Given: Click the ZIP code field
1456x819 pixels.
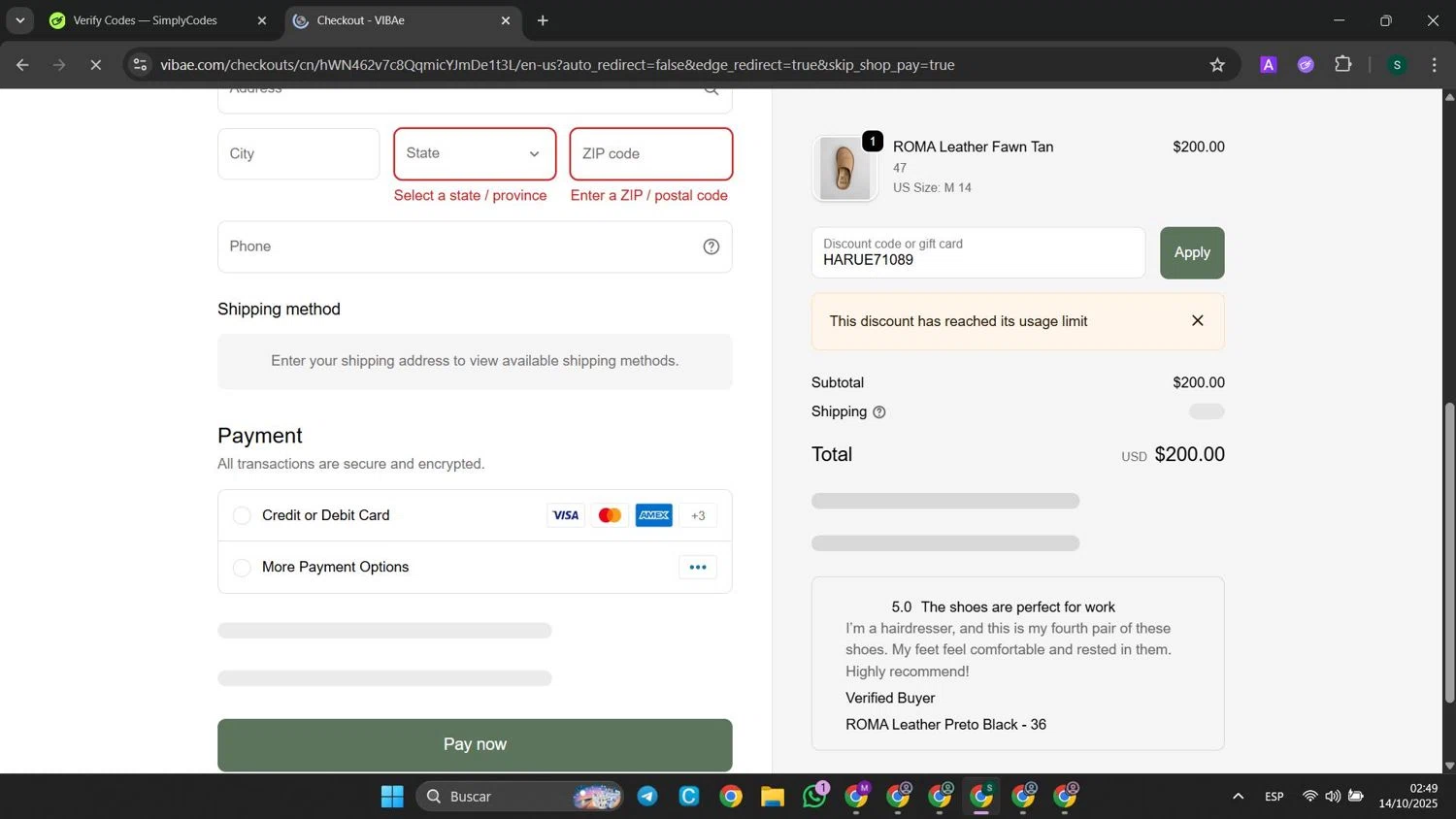Looking at the screenshot, I should [x=651, y=153].
